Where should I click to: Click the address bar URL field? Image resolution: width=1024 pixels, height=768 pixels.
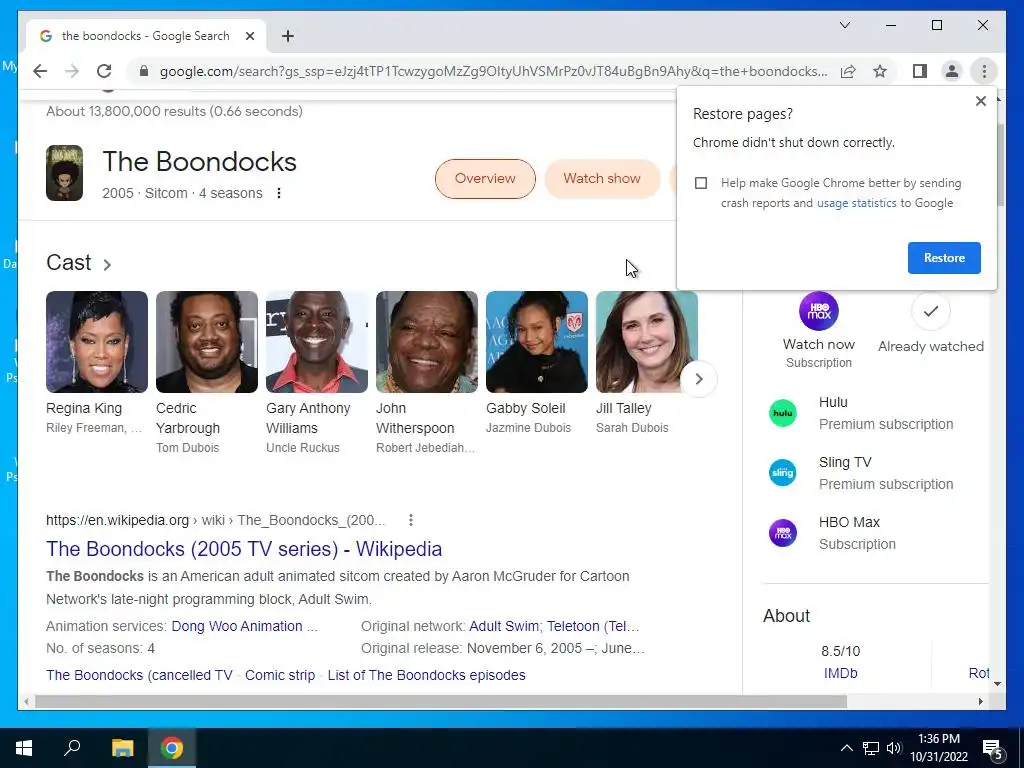pyautogui.click(x=493, y=71)
